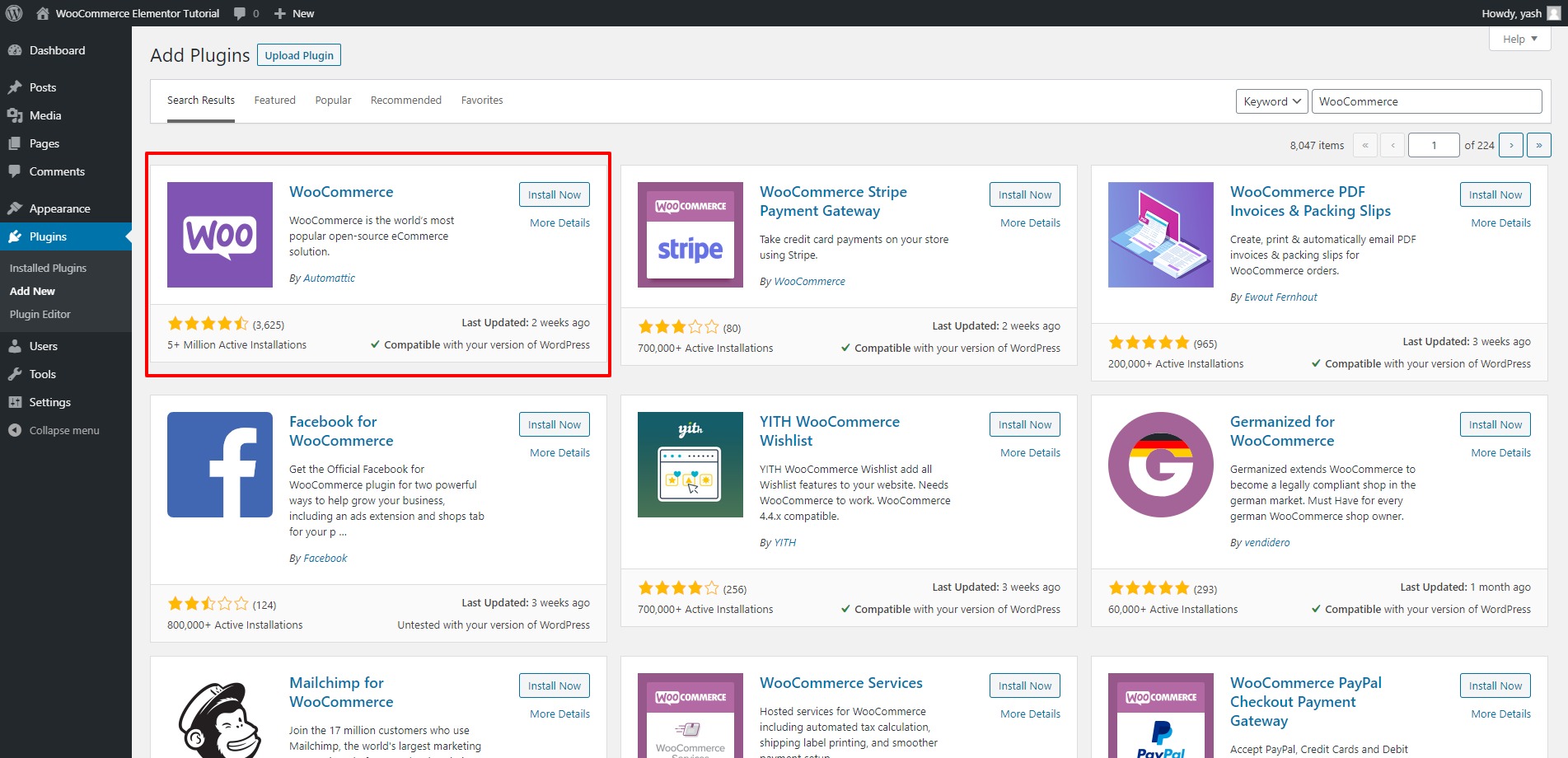
Task: Select the Appearance paintbrush icon
Action: click(16, 208)
